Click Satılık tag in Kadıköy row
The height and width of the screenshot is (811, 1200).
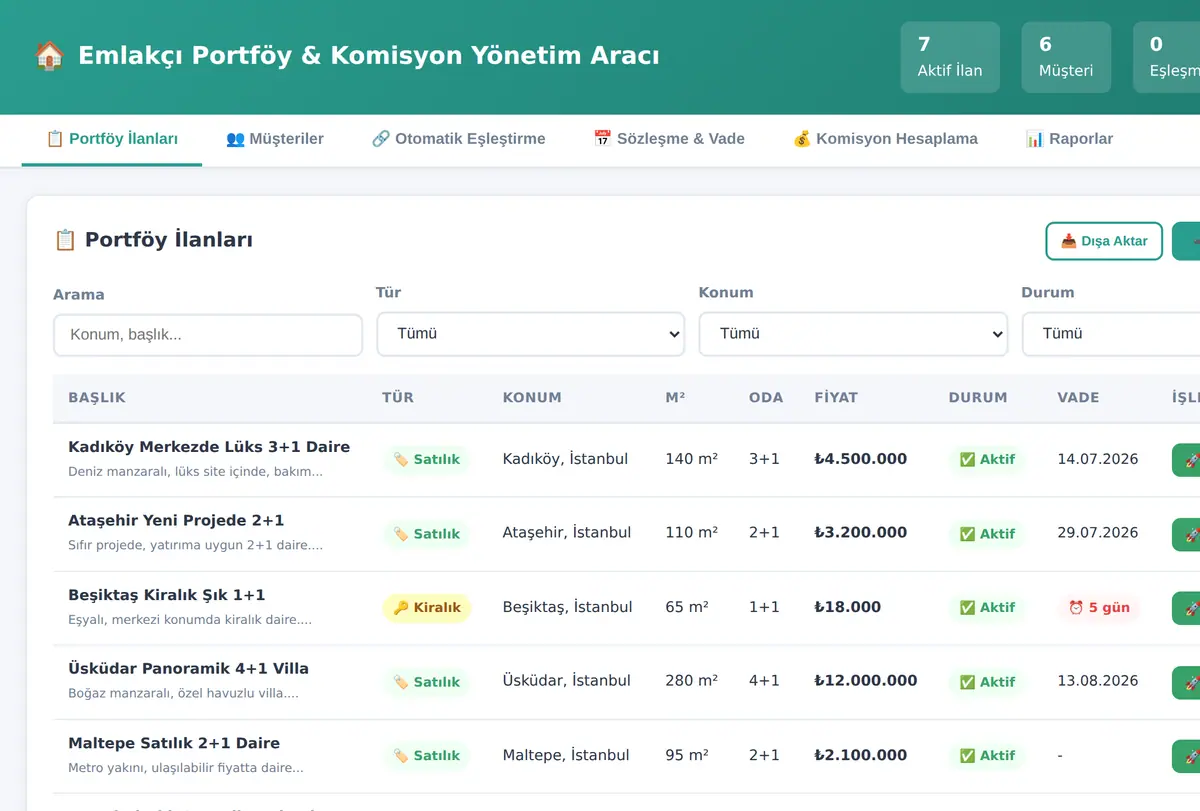click(426, 460)
